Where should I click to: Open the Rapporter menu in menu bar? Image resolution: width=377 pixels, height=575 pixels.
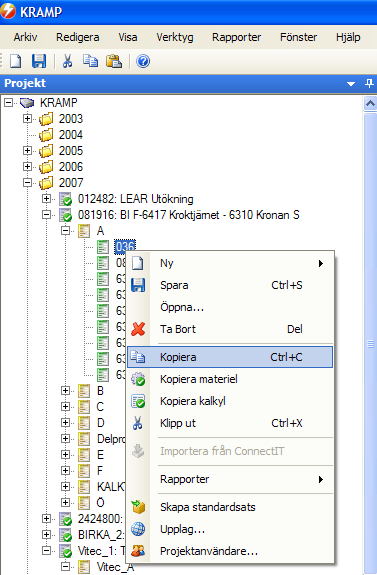coord(237,37)
